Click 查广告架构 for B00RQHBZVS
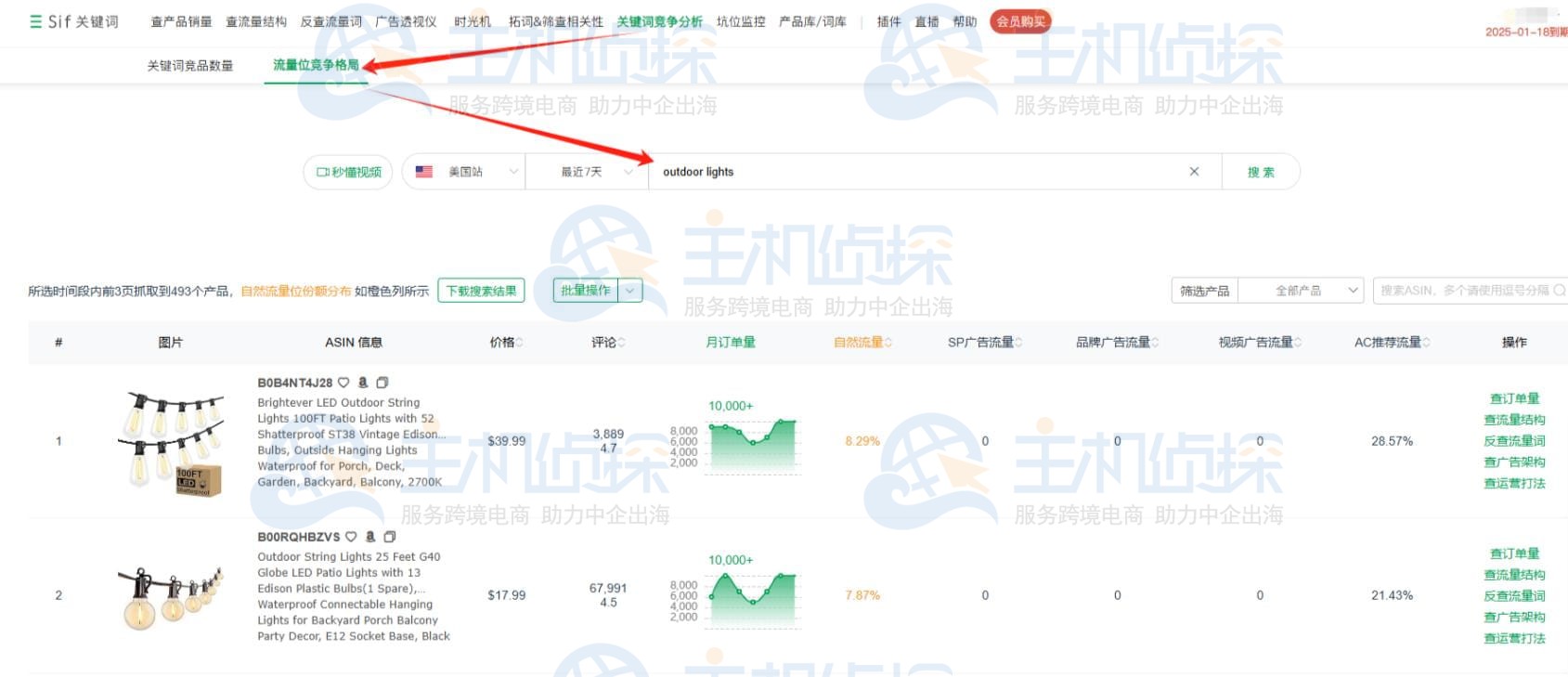 tap(1514, 617)
